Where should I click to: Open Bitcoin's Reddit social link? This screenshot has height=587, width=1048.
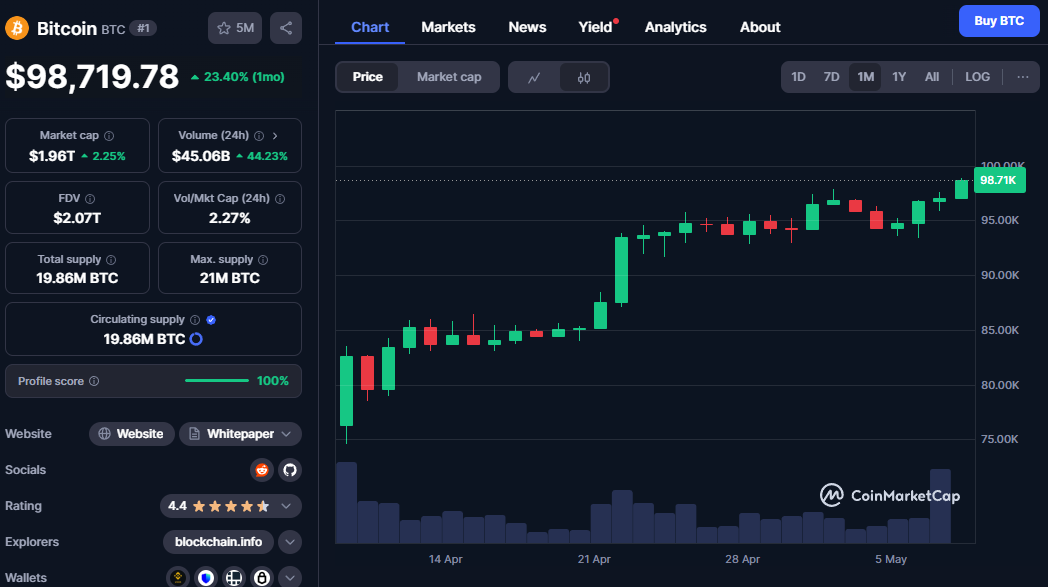pos(262,470)
